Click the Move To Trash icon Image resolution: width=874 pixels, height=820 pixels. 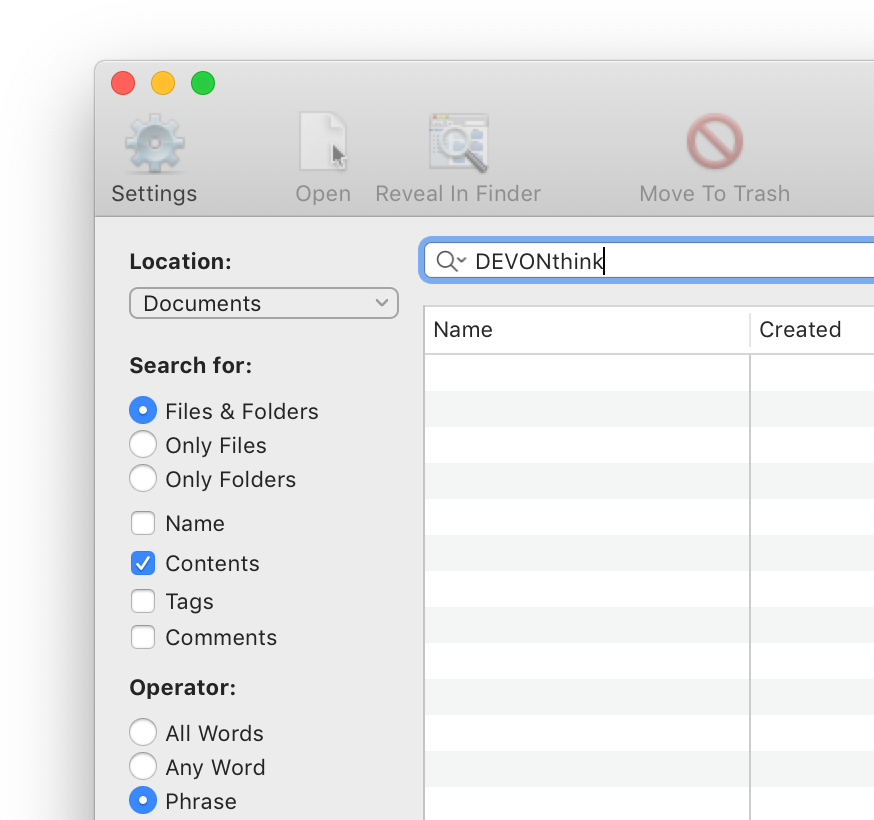(x=715, y=142)
